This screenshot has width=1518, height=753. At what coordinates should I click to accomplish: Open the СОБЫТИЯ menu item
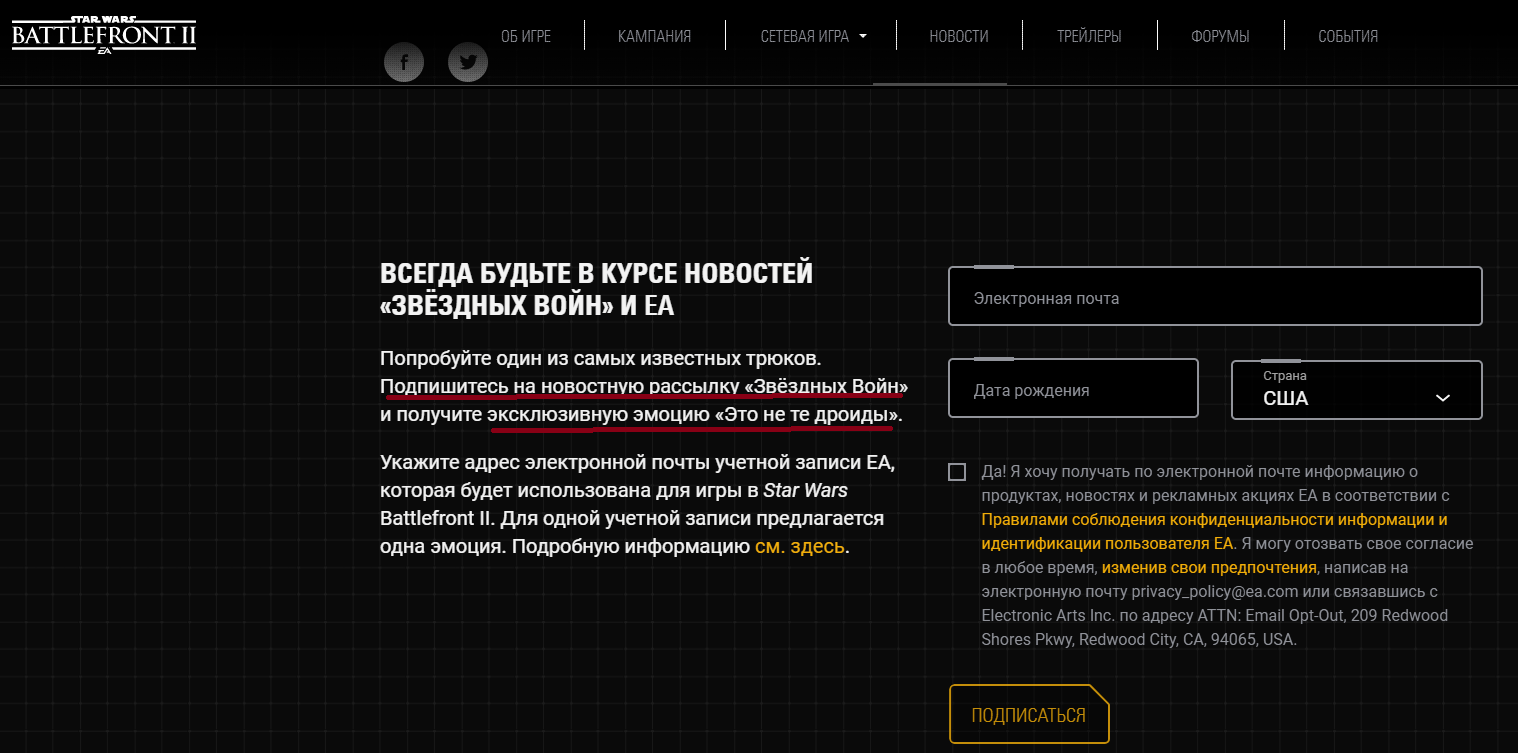tap(1348, 36)
